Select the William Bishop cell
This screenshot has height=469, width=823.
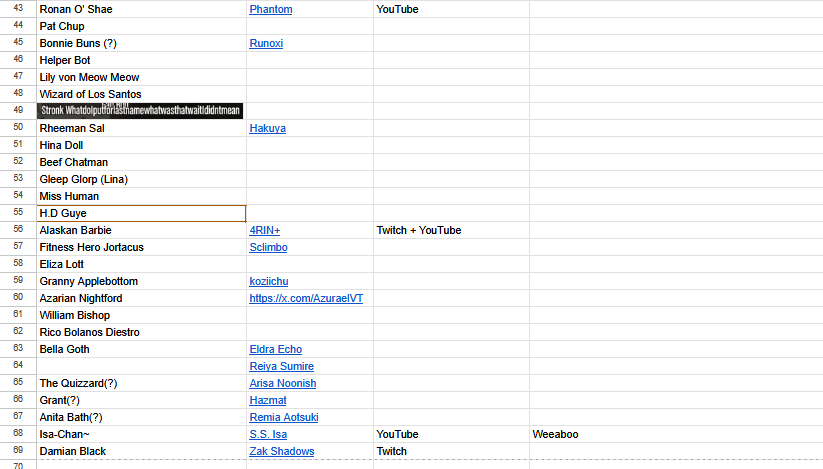[x=141, y=315]
